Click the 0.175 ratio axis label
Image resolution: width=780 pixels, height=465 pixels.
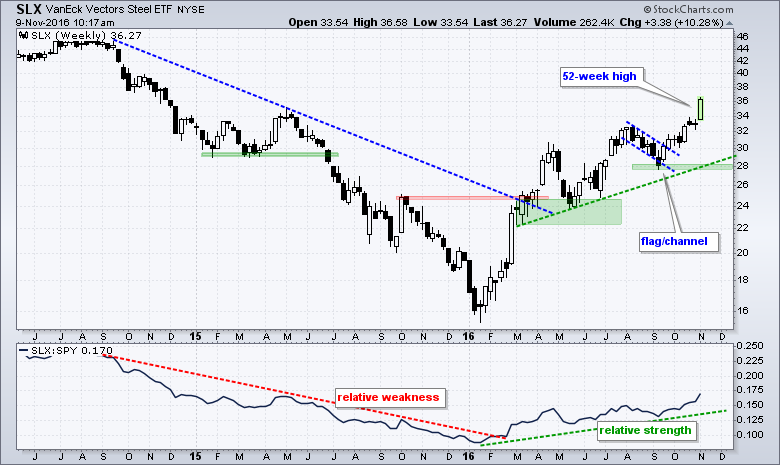[x=750, y=390]
